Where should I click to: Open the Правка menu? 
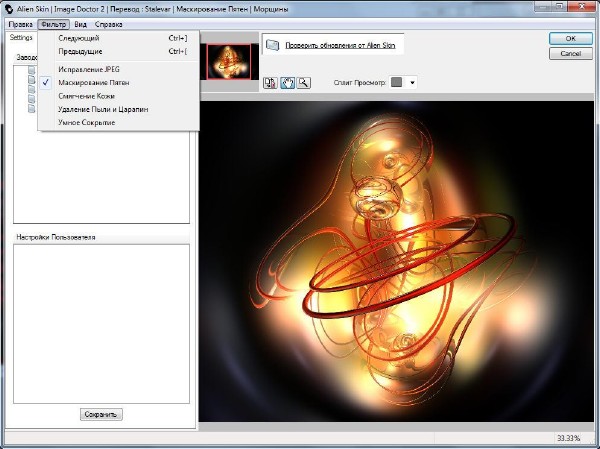pos(20,23)
